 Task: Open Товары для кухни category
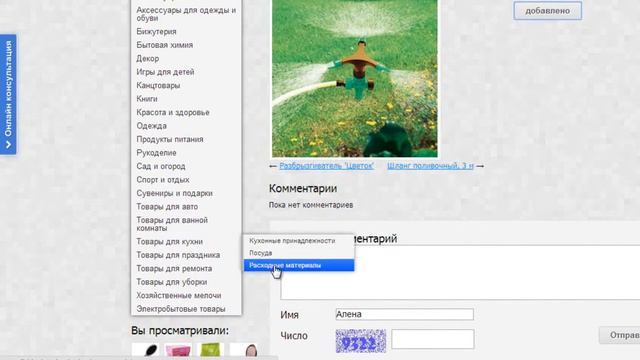tap(169, 242)
